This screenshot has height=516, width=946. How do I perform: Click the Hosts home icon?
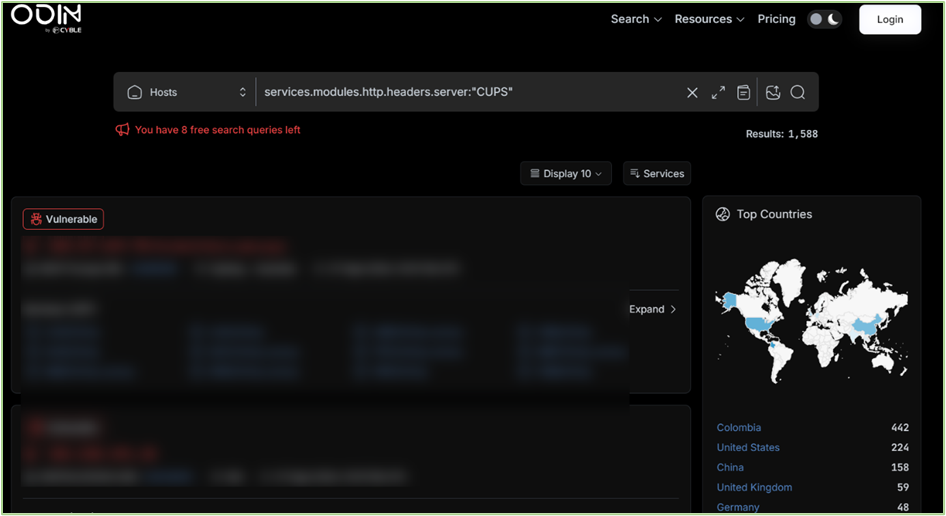coord(135,92)
